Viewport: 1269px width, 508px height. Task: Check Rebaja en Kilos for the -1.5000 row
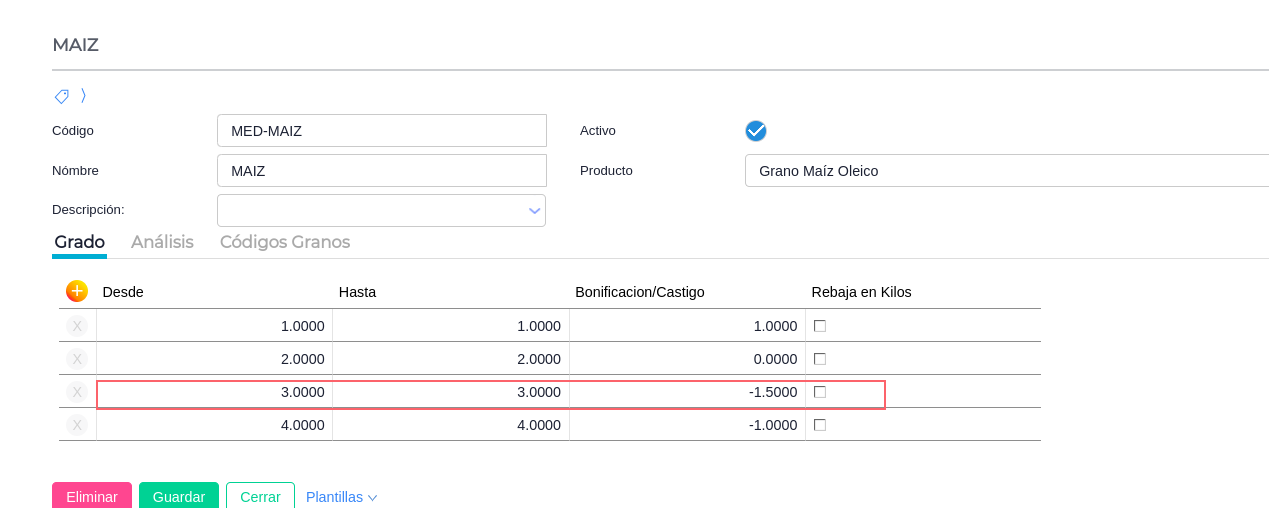click(x=820, y=392)
